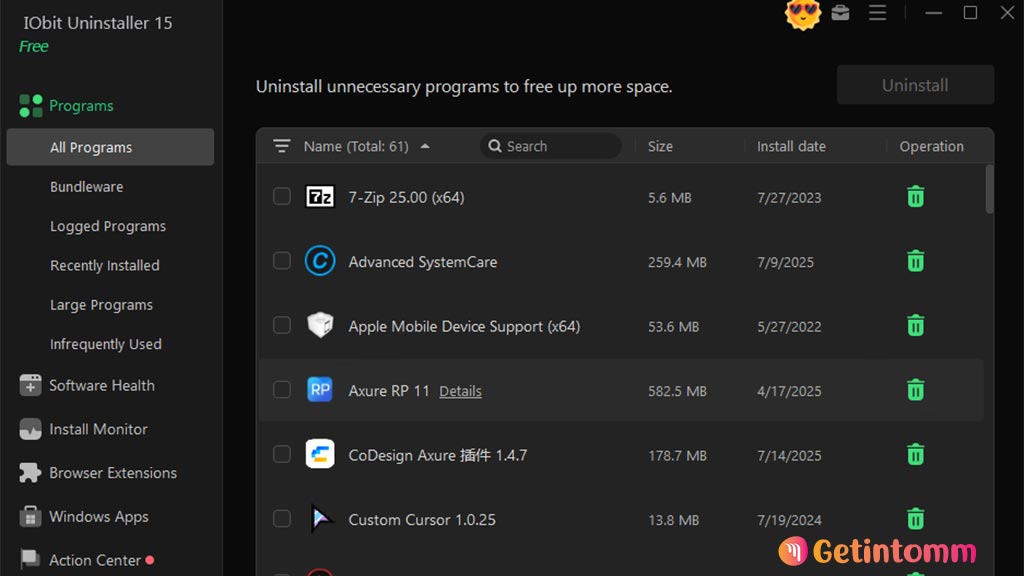Click the Install Monitor icon
The image size is (1024, 576).
pos(30,429)
